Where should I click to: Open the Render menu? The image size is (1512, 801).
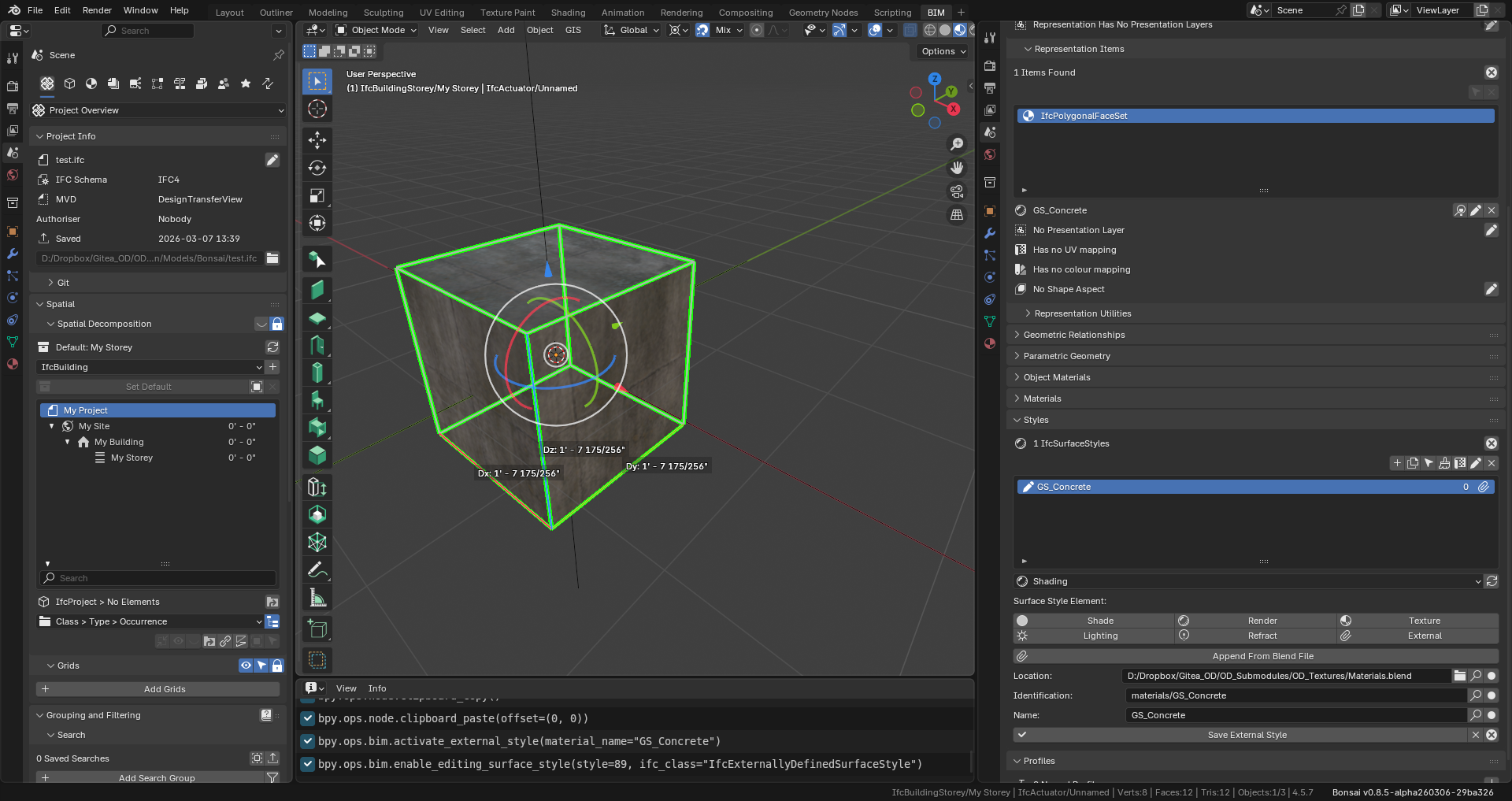(x=97, y=10)
